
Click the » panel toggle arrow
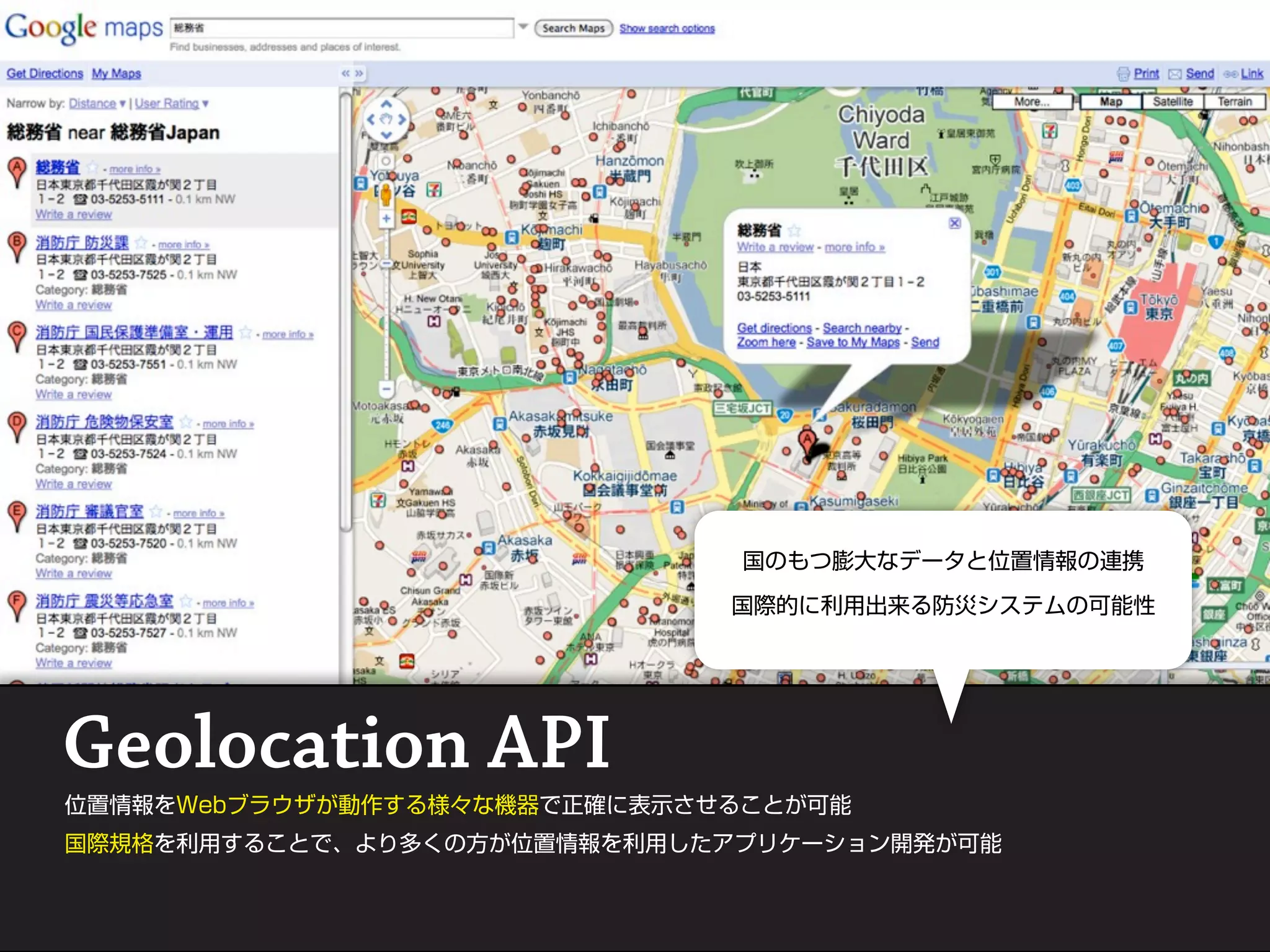(x=359, y=73)
